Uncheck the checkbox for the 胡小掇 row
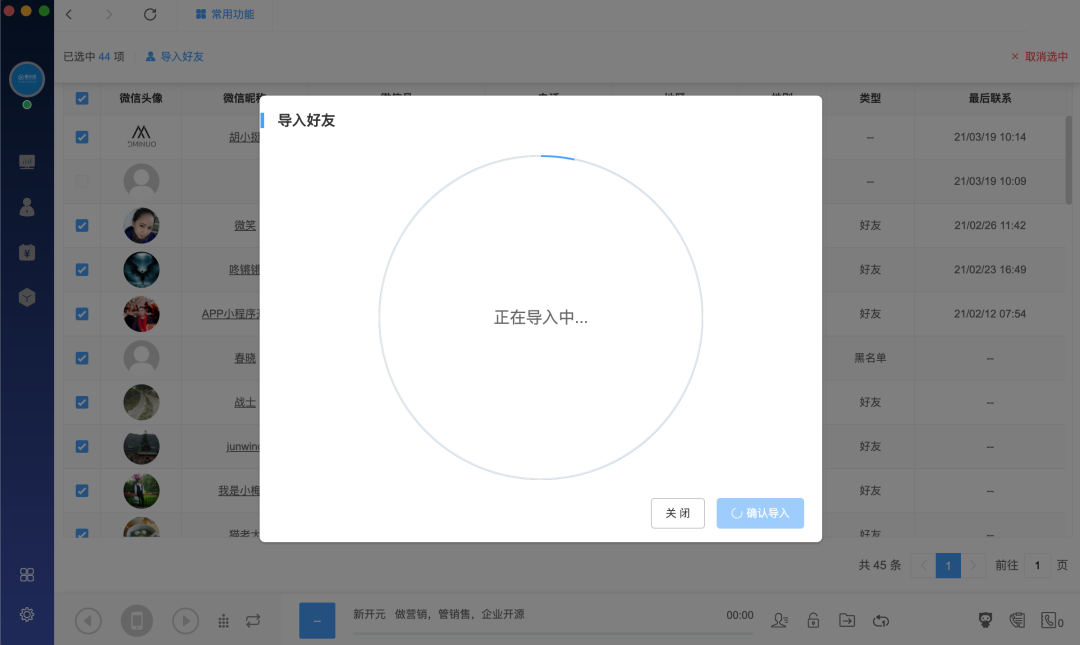The image size is (1080, 645). click(82, 137)
